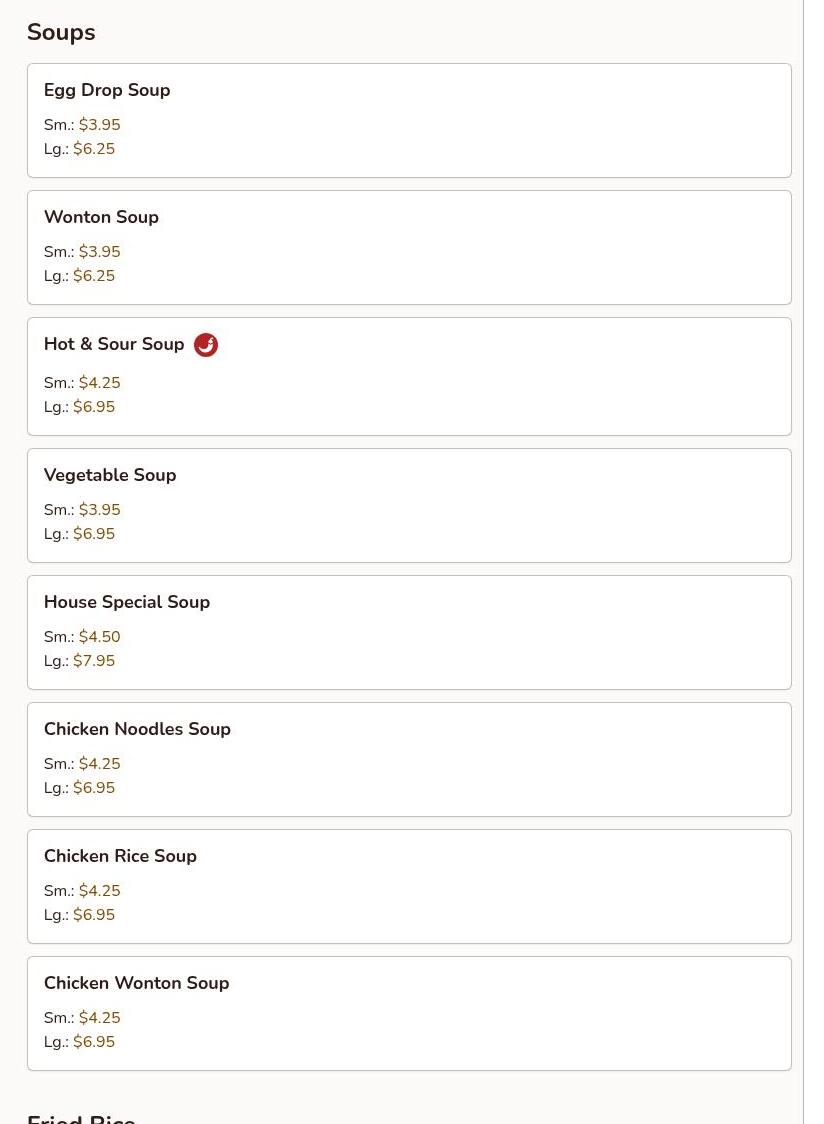Image resolution: width=824 pixels, height=1124 pixels.
Task: Click the Soups section heading
Action: [61, 32]
